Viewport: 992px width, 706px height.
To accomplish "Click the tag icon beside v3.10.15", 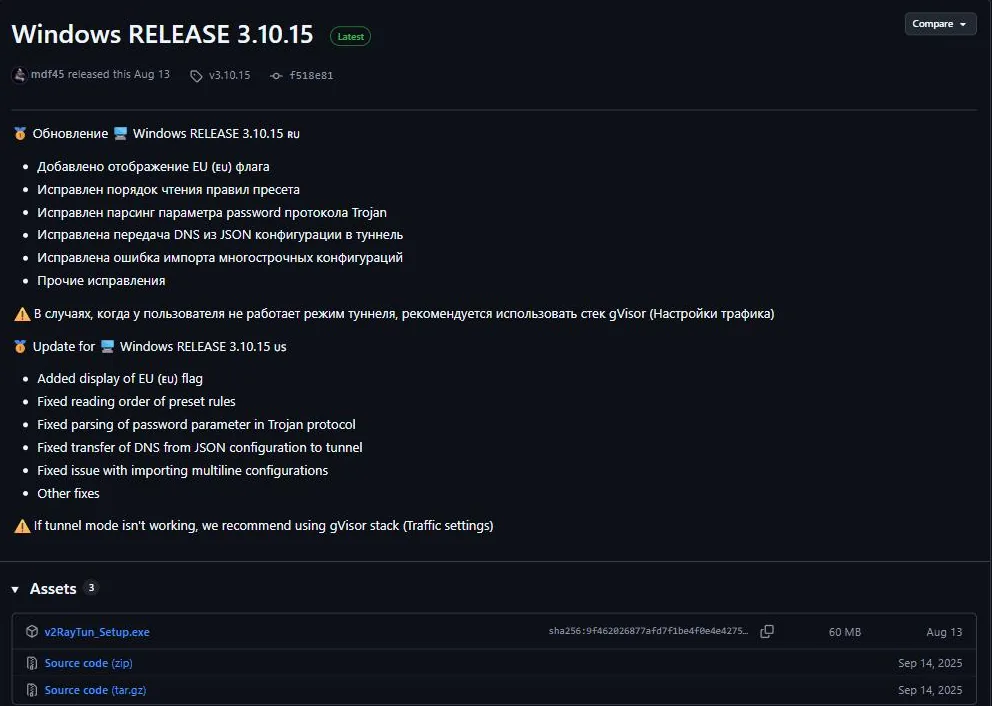I will tap(196, 76).
